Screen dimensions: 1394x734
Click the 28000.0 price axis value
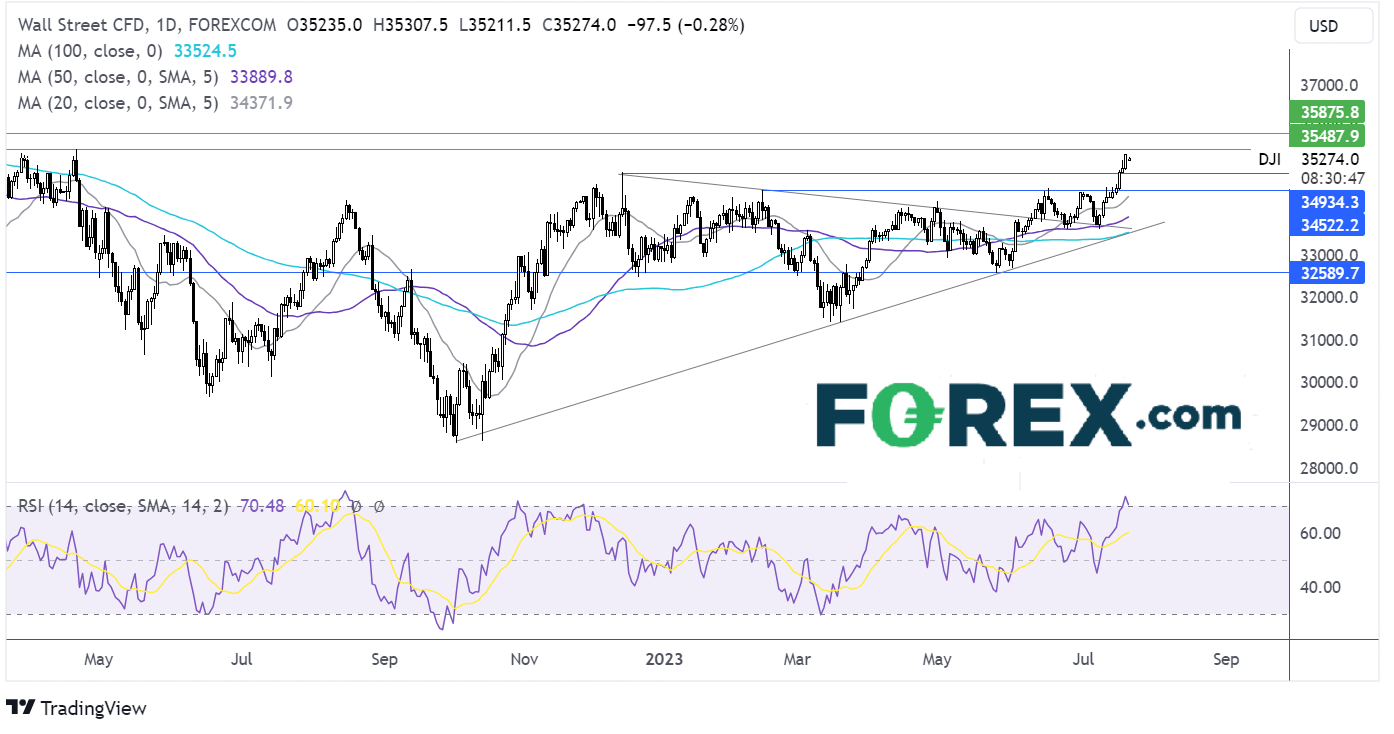(1331, 468)
